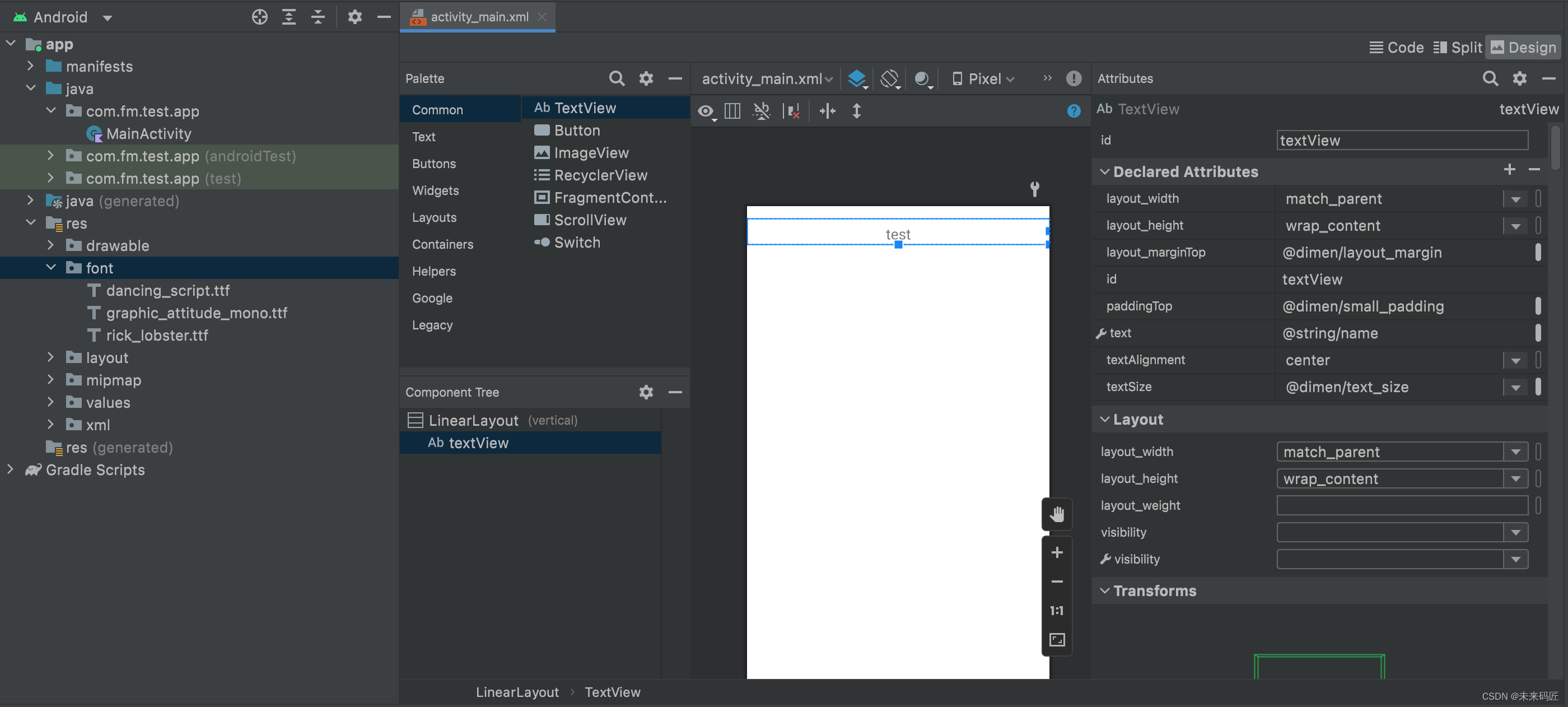The image size is (1568, 707).
Task: Open design editor help question icon
Action: pyautogui.click(x=1073, y=111)
